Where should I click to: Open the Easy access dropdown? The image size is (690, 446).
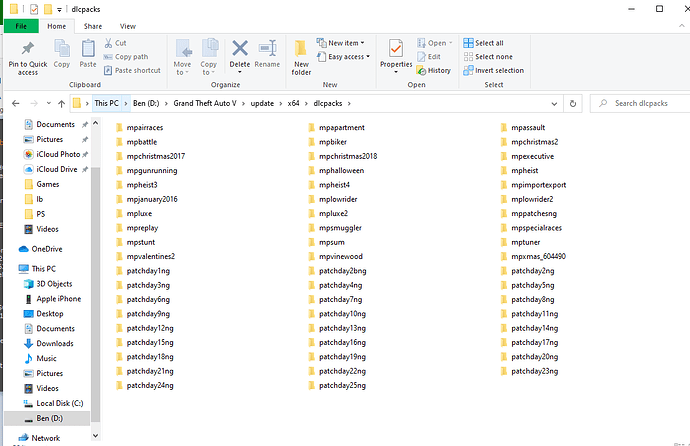(346, 57)
